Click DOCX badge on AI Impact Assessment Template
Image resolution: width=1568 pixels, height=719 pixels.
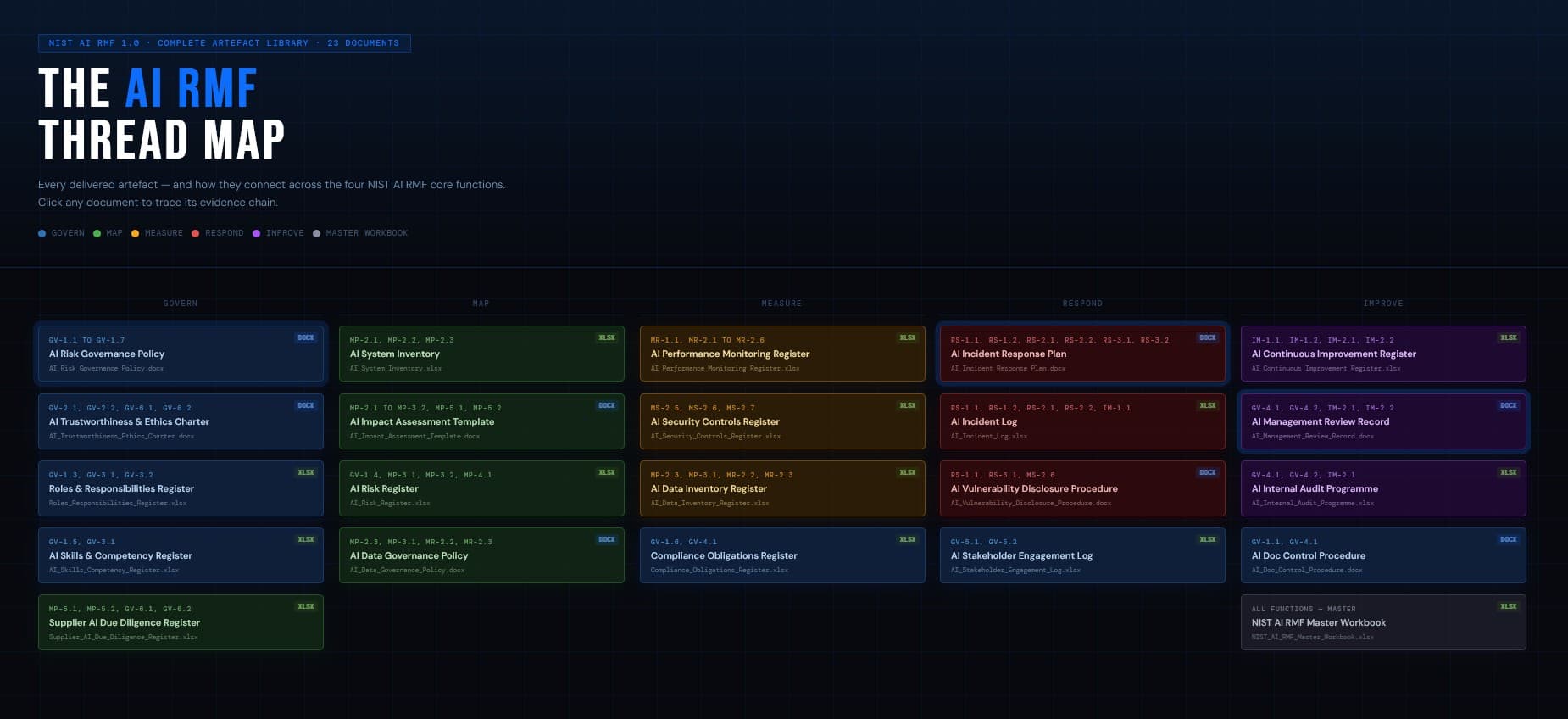pos(607,405)
